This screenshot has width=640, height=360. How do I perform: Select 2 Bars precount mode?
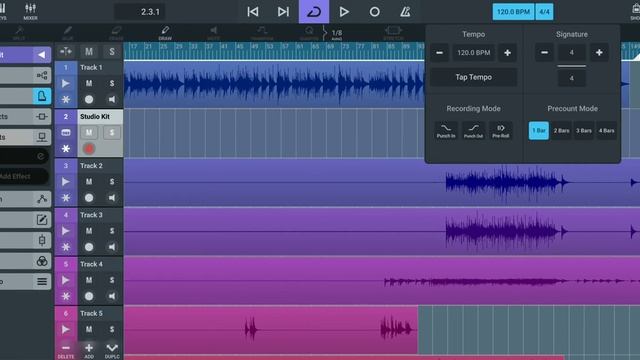coord(562,131)
